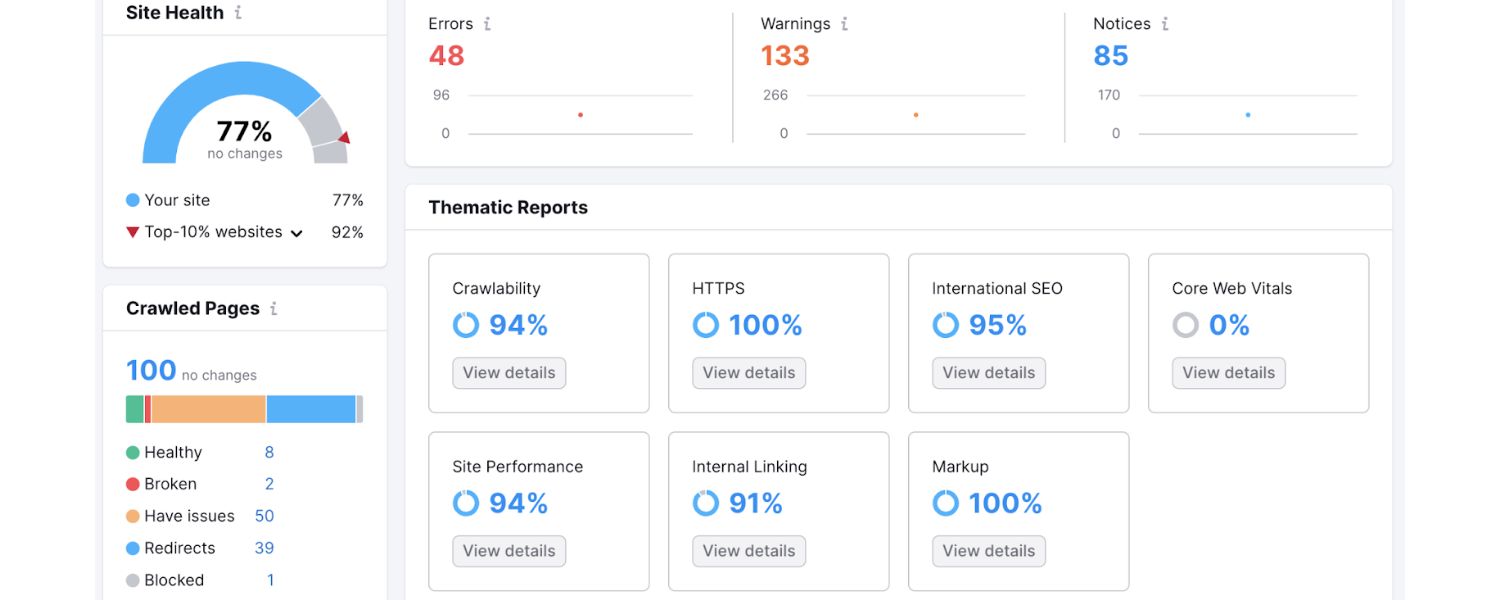Click the orange segment of crawled pages bar
1500x600 pixels.
[x=208, y=409]
